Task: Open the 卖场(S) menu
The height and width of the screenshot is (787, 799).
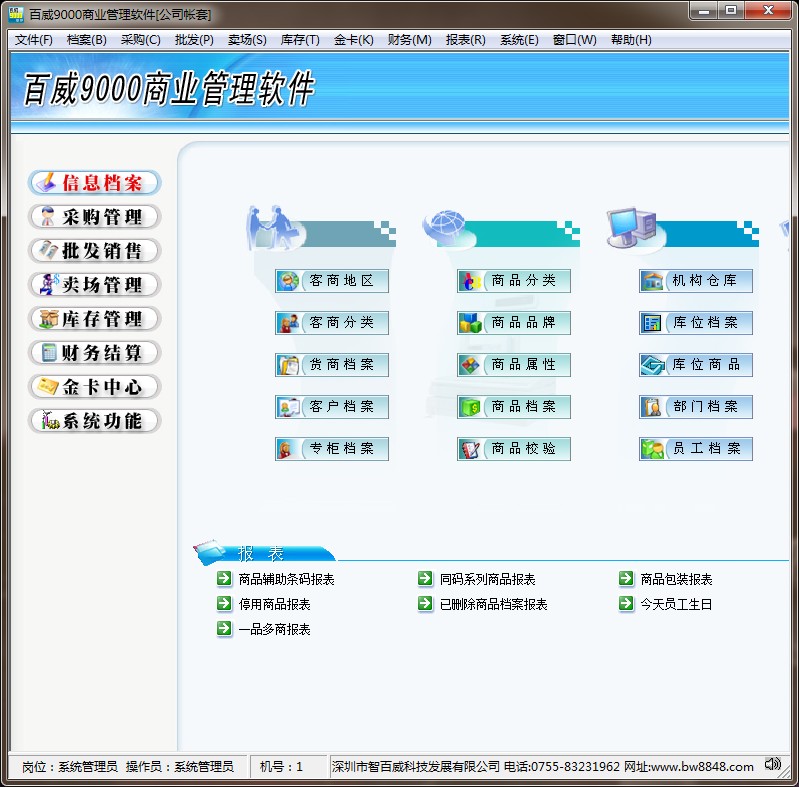Action: click(x=247, y=40)
